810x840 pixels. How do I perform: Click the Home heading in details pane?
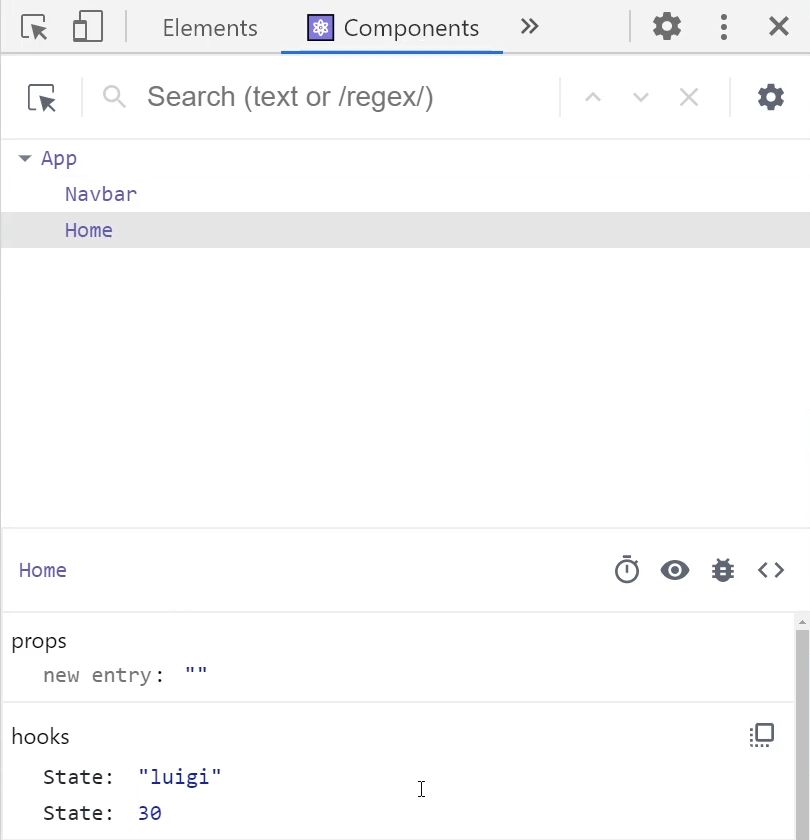coord(43,570)
